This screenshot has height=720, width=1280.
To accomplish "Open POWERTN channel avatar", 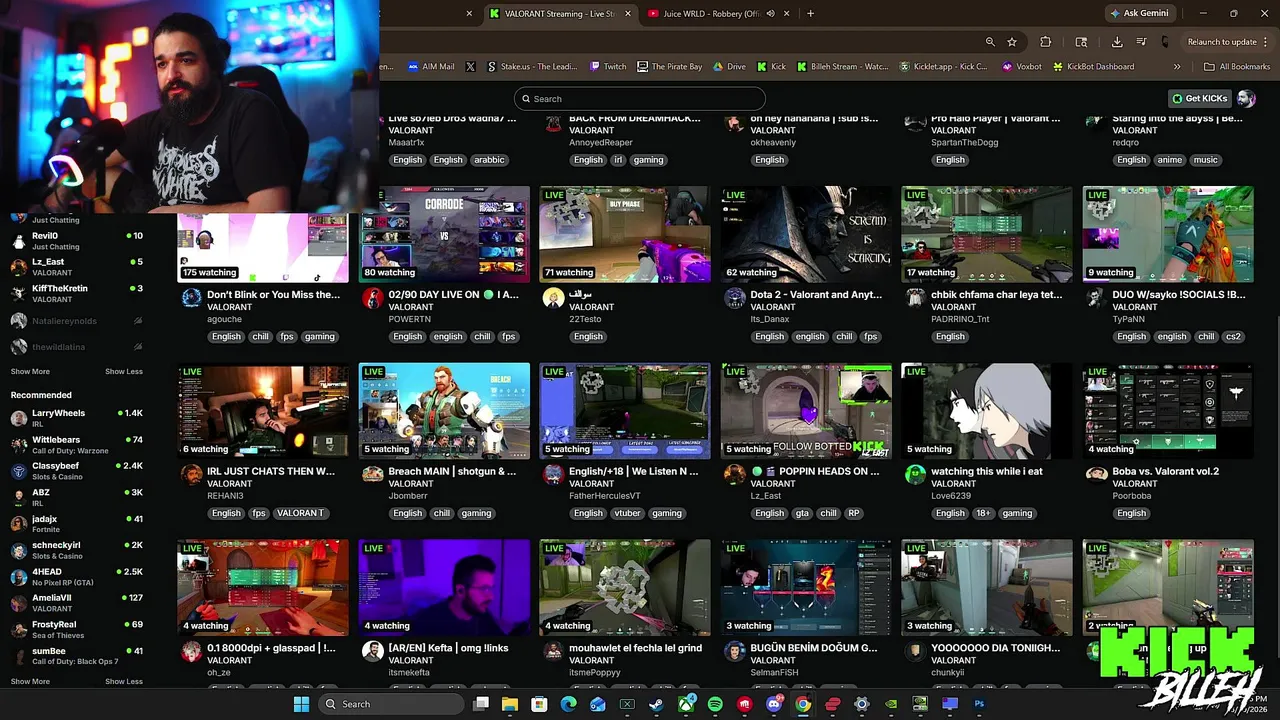I will (x=372, y=297).
